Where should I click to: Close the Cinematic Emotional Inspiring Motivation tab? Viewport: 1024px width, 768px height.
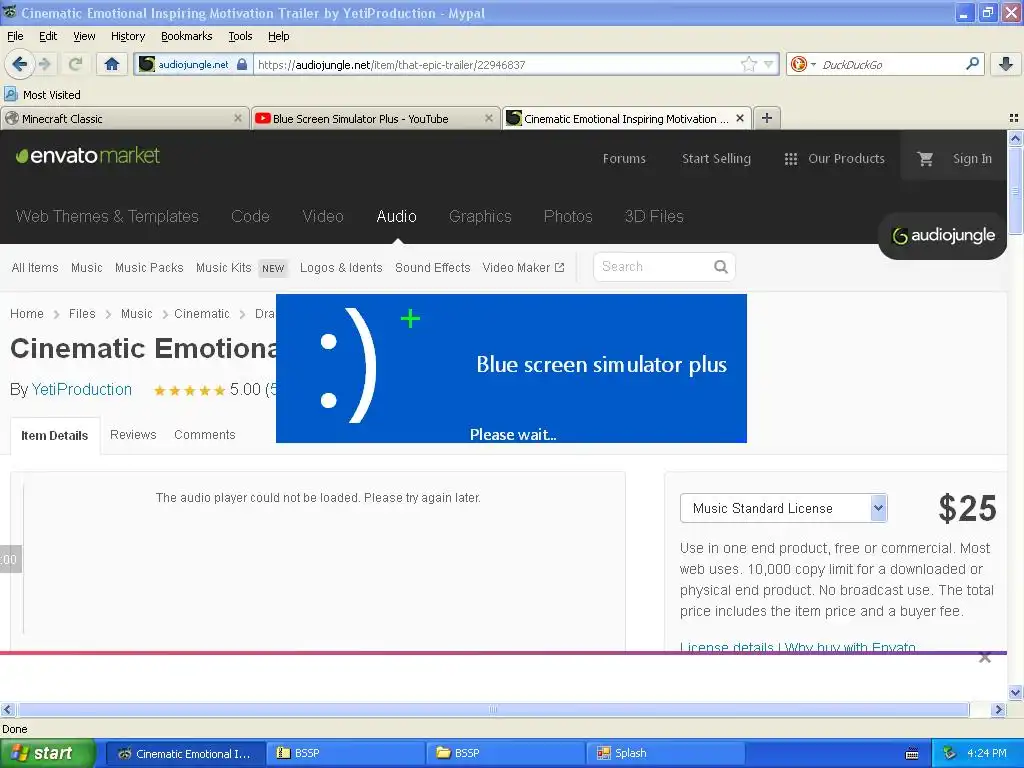click(x=739, y=118)
